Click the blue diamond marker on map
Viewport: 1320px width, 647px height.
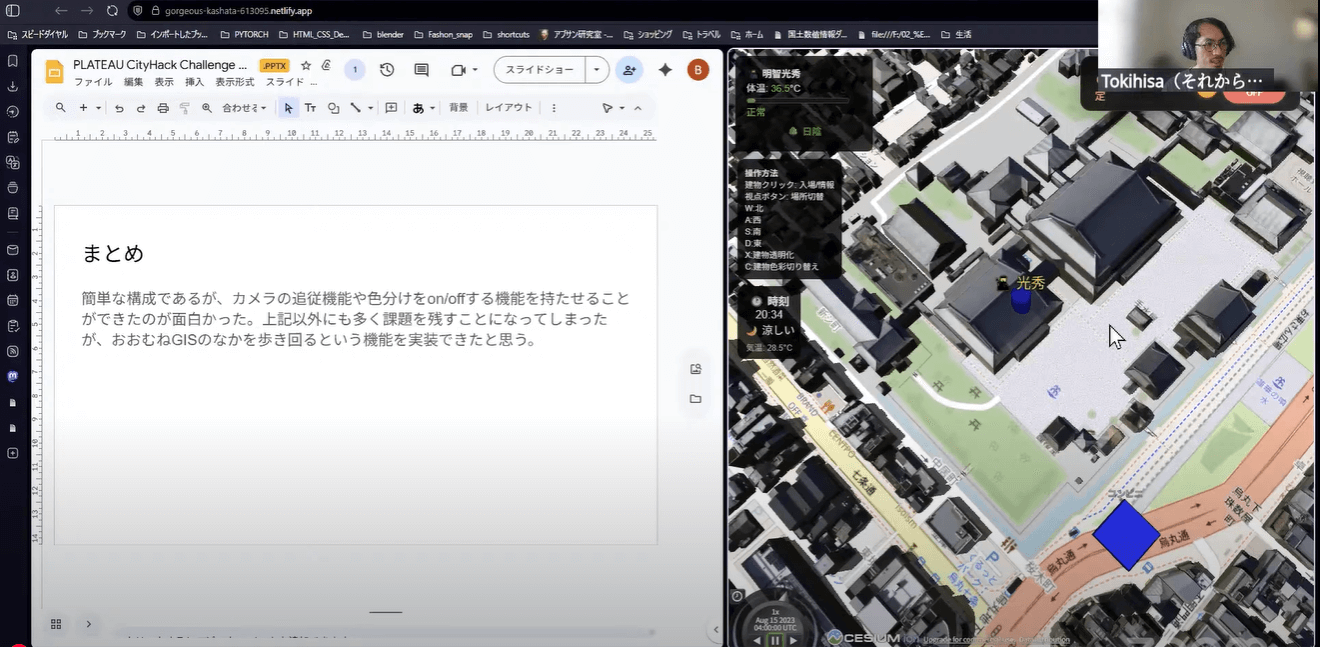(x=1126, y=535)
